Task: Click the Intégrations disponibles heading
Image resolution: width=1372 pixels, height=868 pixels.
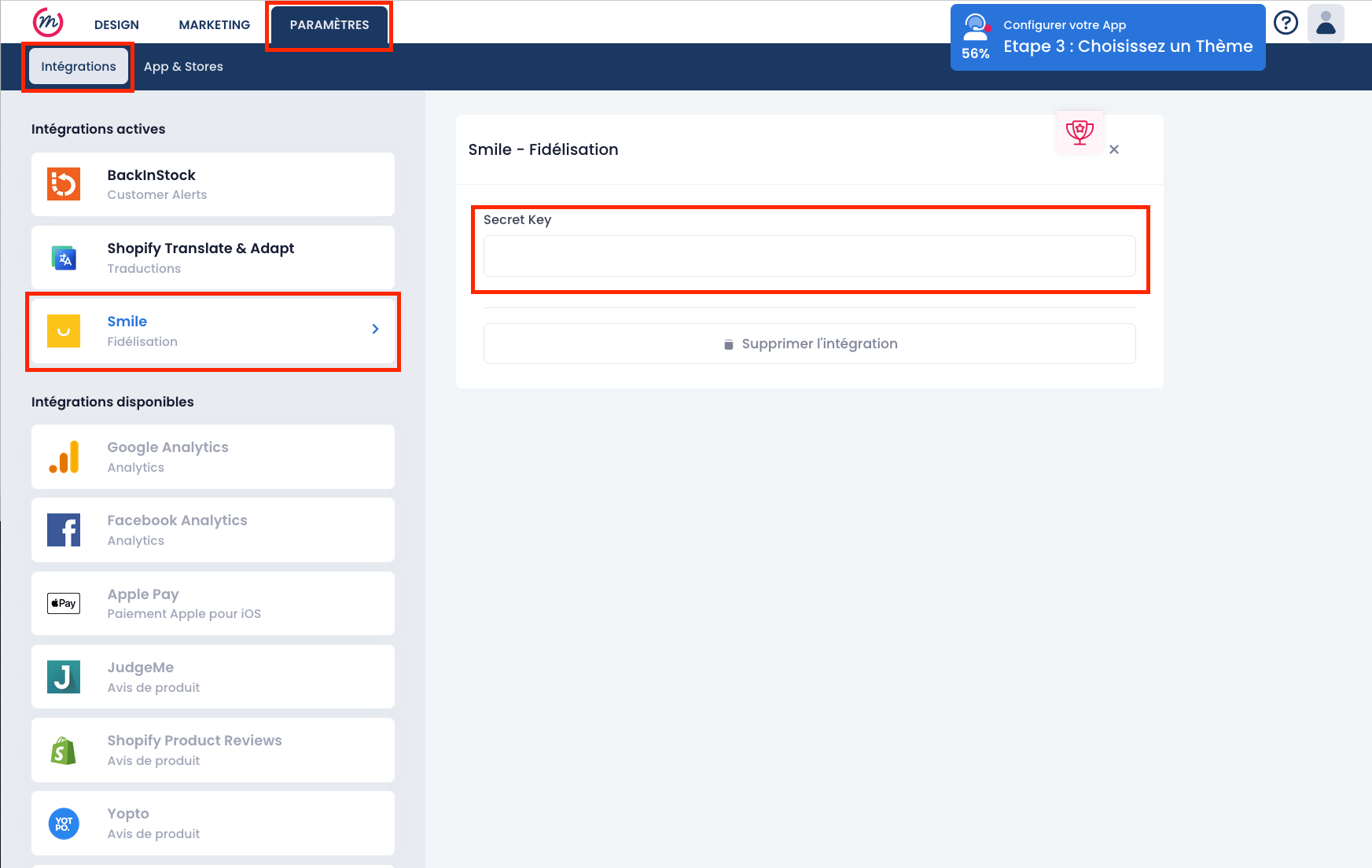Action: point(112,402)
